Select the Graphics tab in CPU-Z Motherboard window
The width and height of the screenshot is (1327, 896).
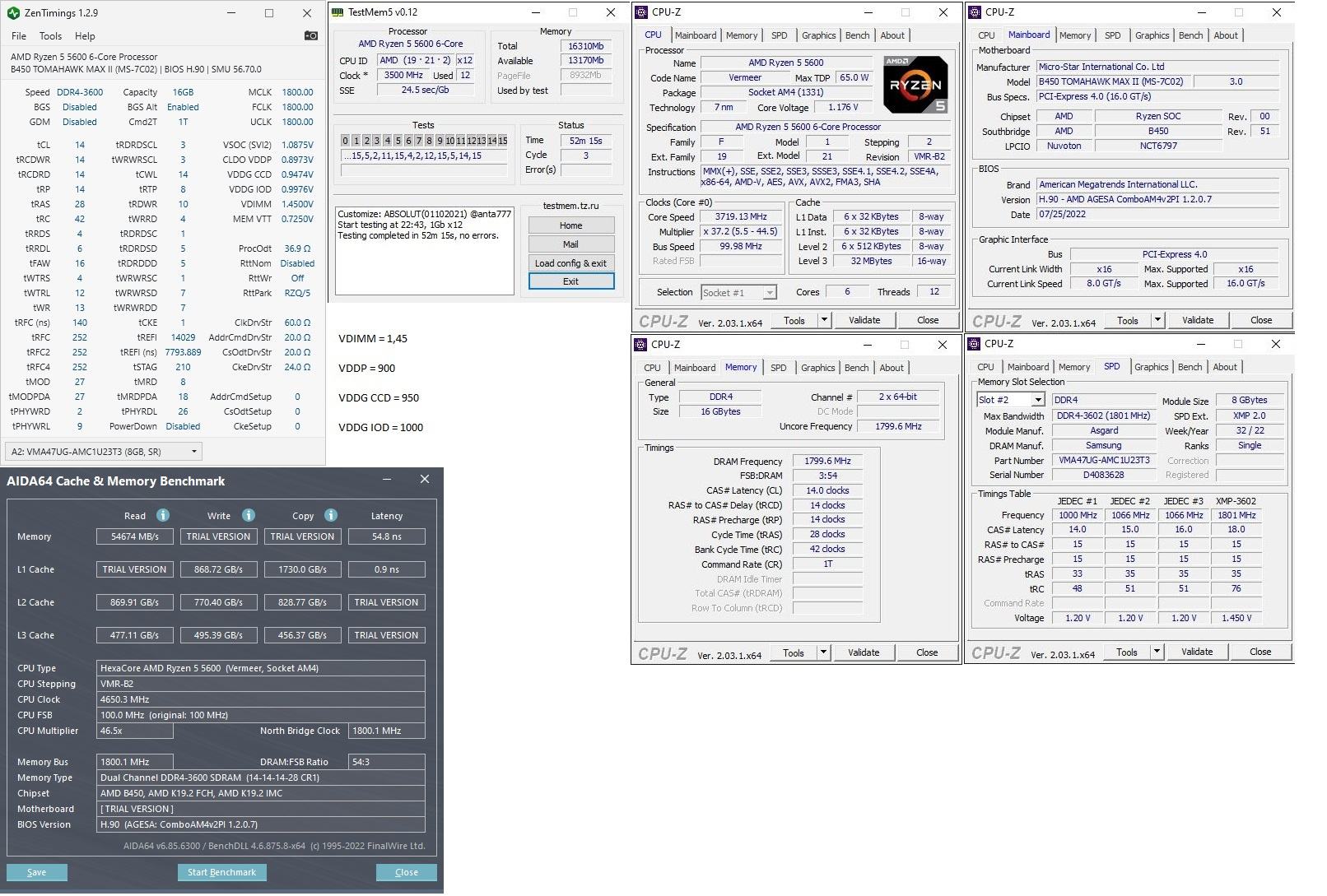click(x=1152, y=35)
